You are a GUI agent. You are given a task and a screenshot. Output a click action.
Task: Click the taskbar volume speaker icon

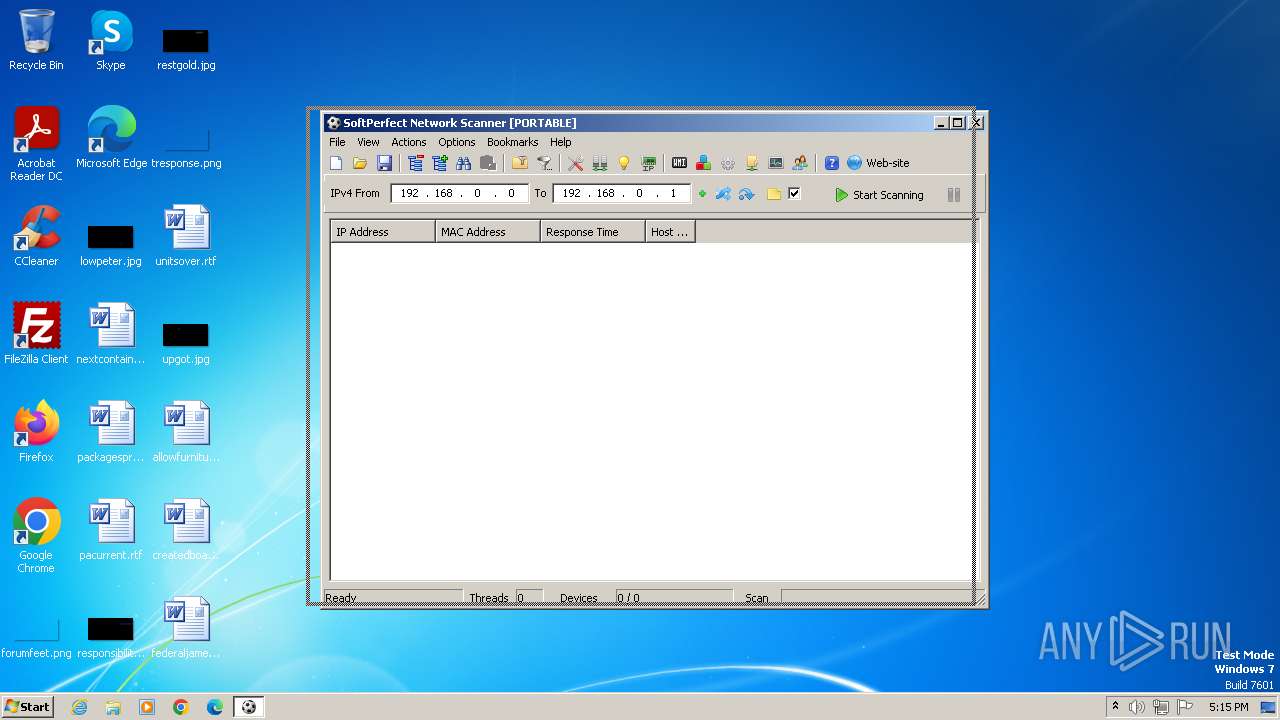[x=1137, y=707]
